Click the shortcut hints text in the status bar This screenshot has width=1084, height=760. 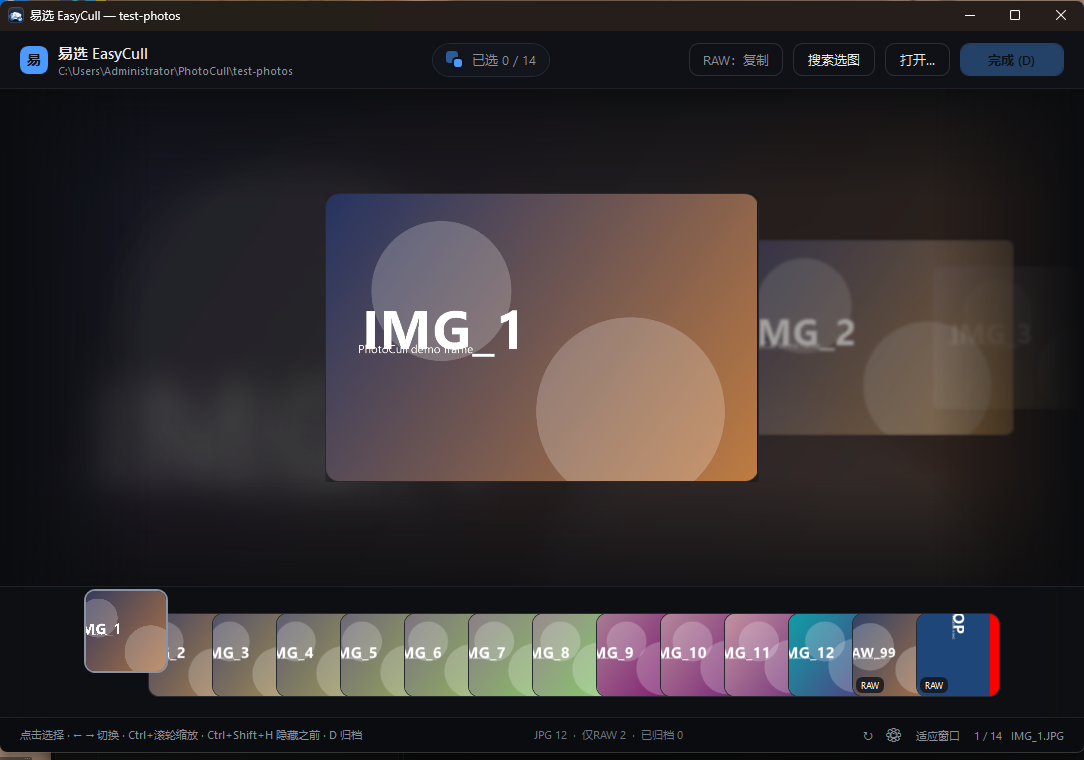191,735
